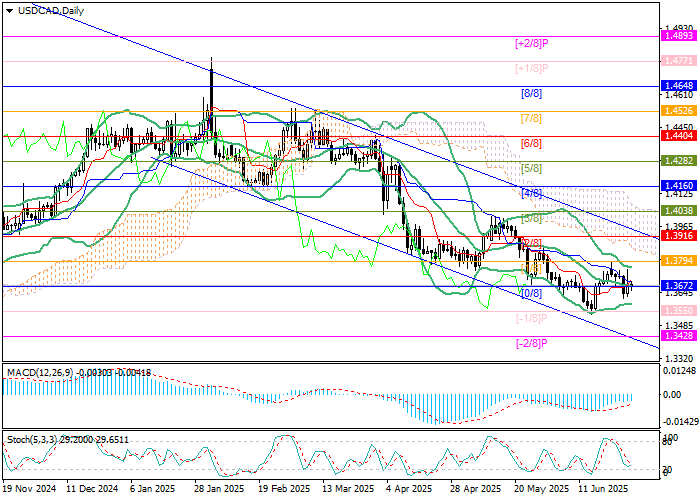700x500 pixels.
Task: Select the blue 1.4160 price tag
Action: pyautogui.click(x=678, y=186)
